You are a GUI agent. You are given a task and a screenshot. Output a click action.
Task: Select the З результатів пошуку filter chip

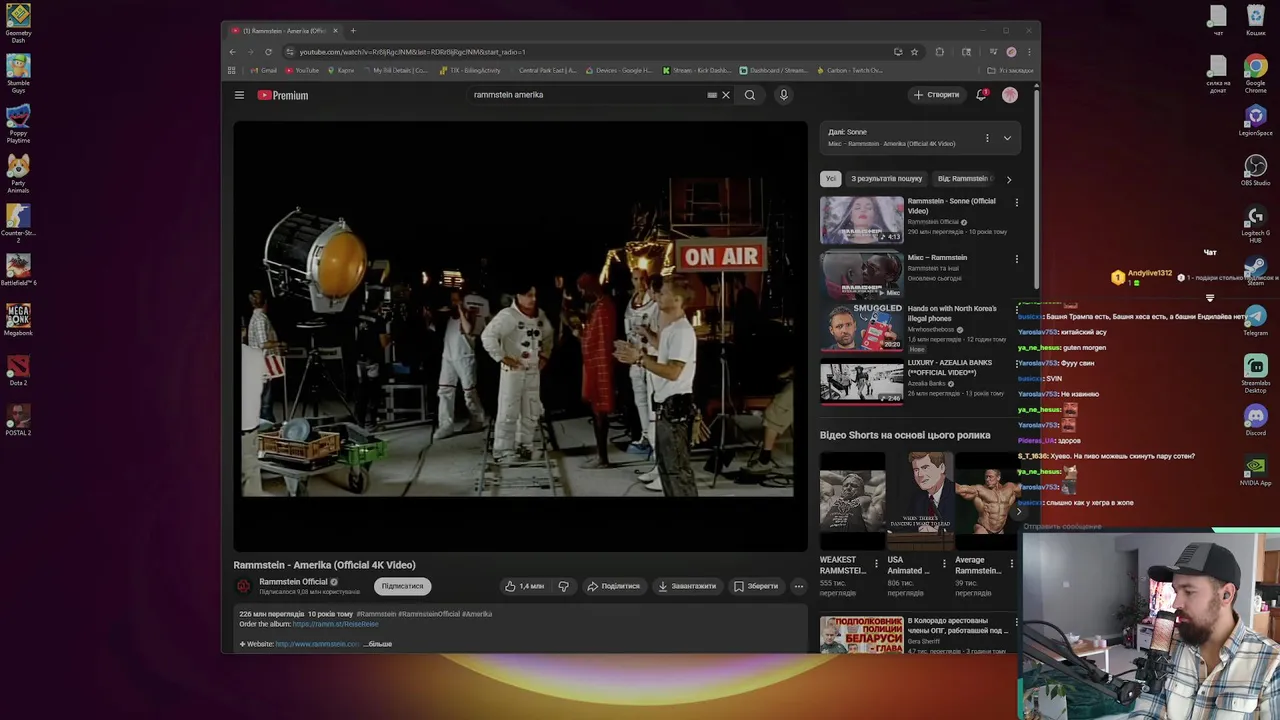click(886, 179)
